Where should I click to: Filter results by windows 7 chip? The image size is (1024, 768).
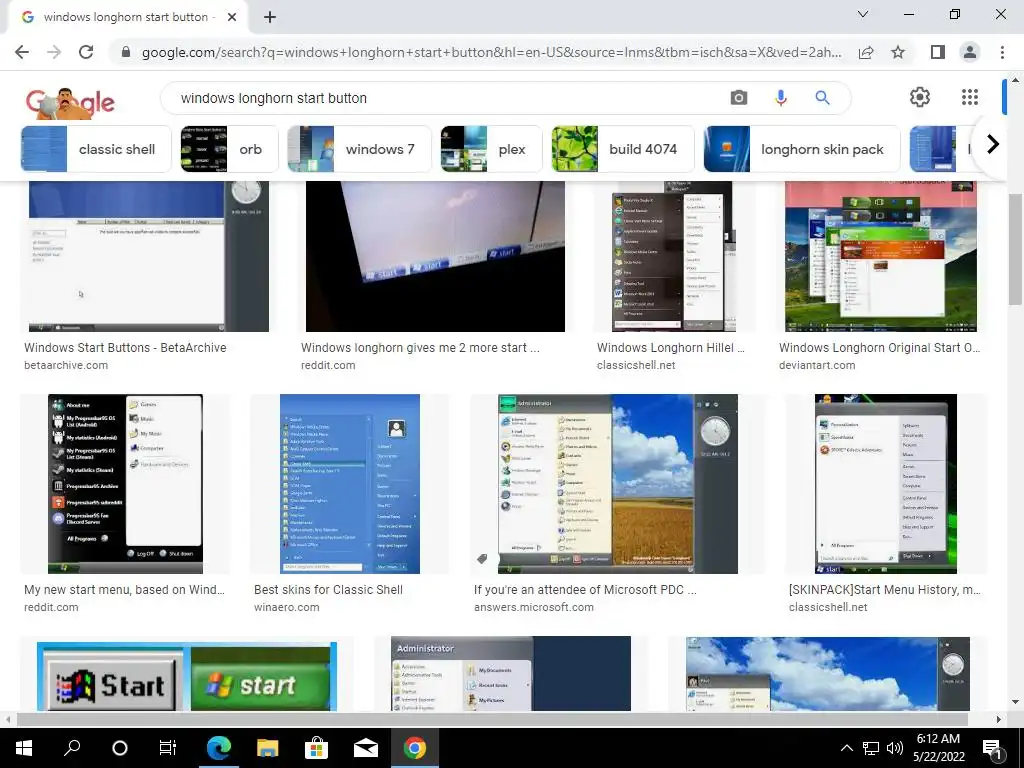(x=359, y=149)
